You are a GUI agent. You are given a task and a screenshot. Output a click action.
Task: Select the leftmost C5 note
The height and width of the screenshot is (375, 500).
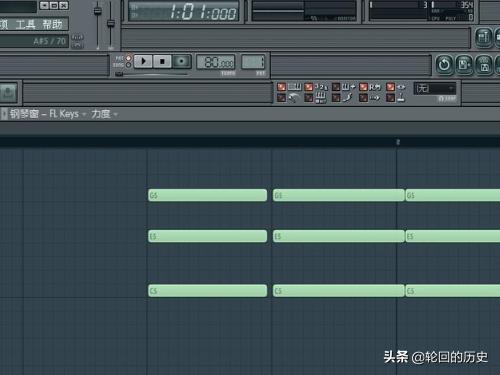click(207, 291)
